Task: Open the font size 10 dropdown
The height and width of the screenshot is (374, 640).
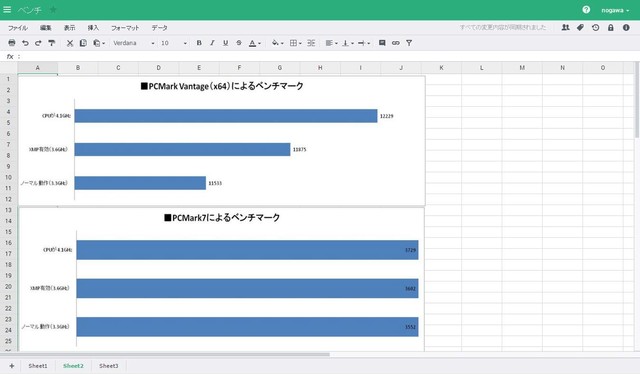Action: [173, 43]
